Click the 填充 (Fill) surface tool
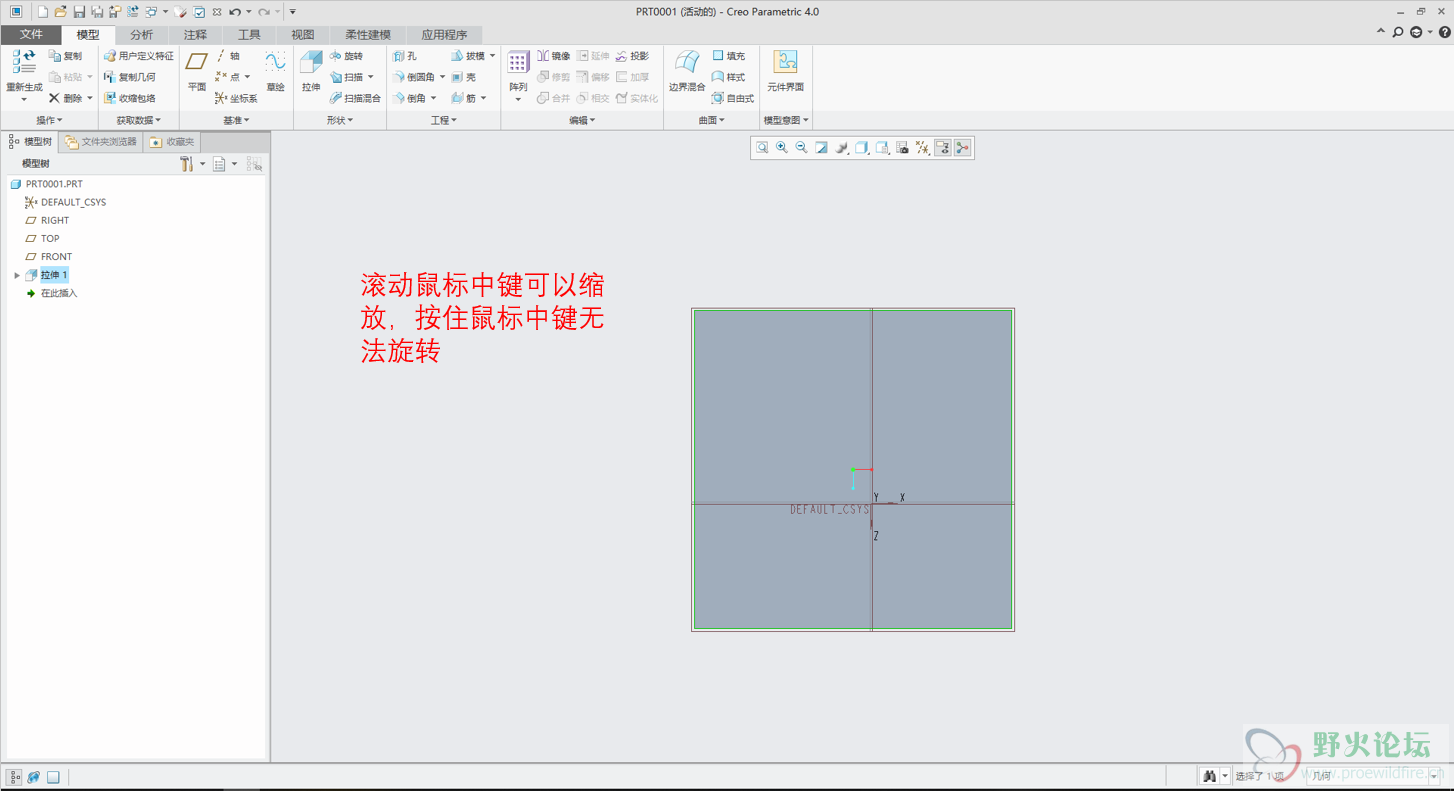This screenshot has width=1454, height=791. 729,56
